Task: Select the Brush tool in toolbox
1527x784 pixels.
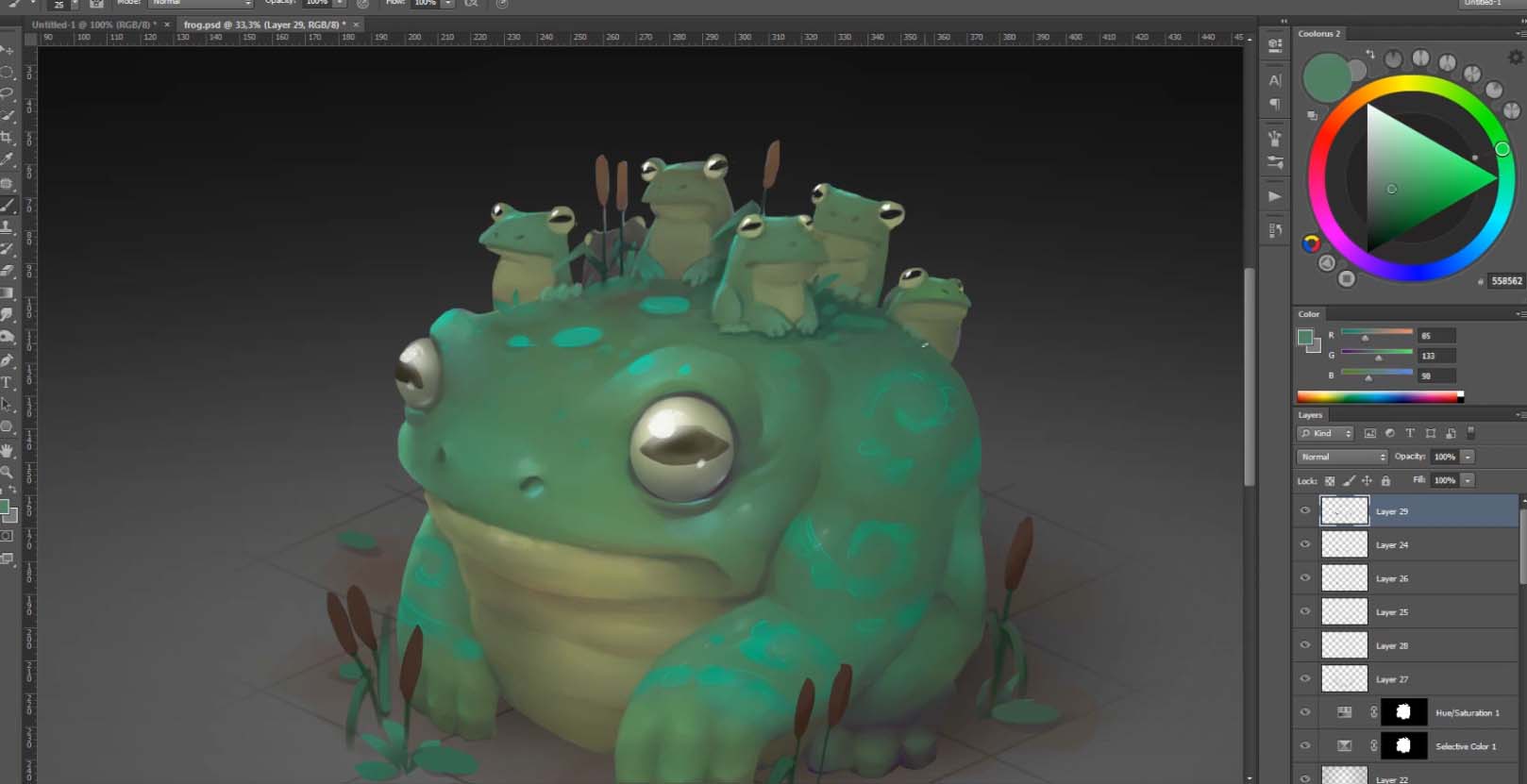Action: click(8, 205)
